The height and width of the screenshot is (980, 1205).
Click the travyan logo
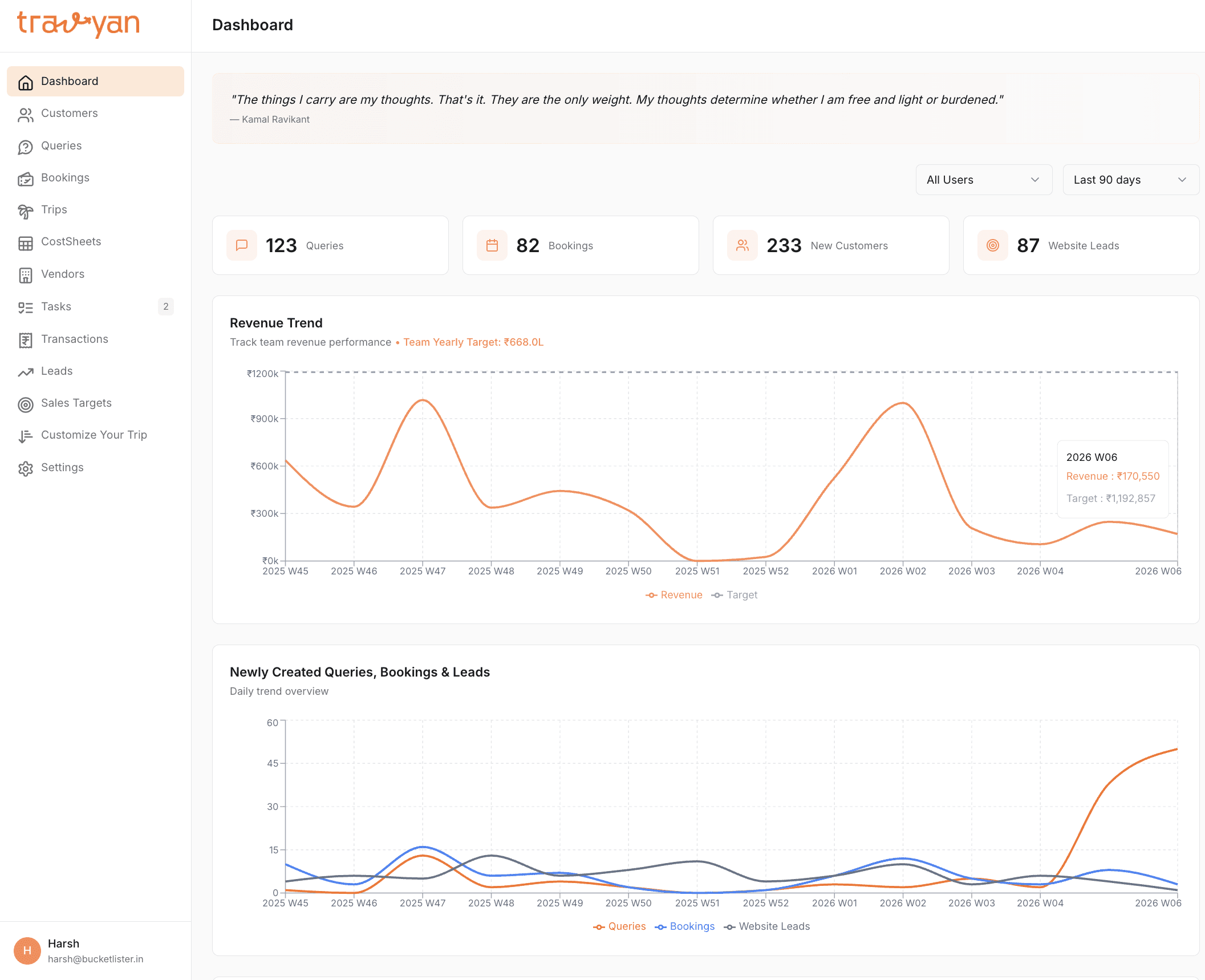click(x=78, y=24)
